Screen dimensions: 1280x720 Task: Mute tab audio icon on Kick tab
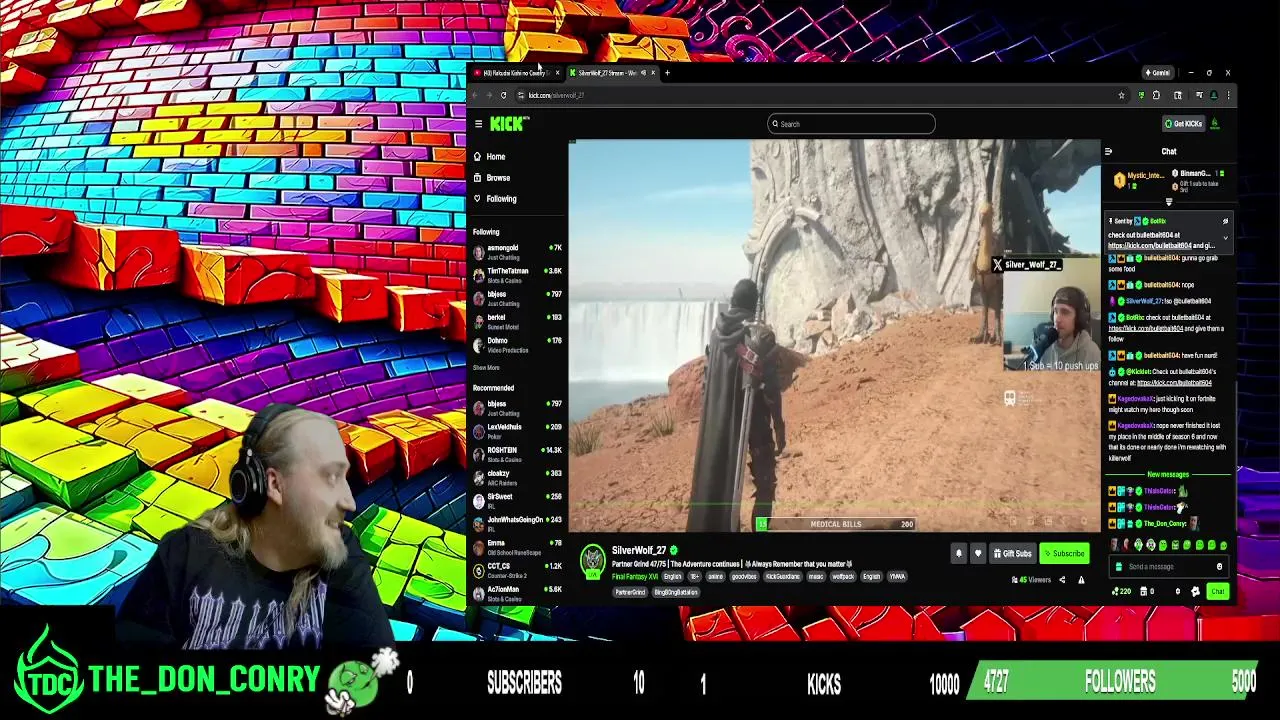click(x=642, y=73)
